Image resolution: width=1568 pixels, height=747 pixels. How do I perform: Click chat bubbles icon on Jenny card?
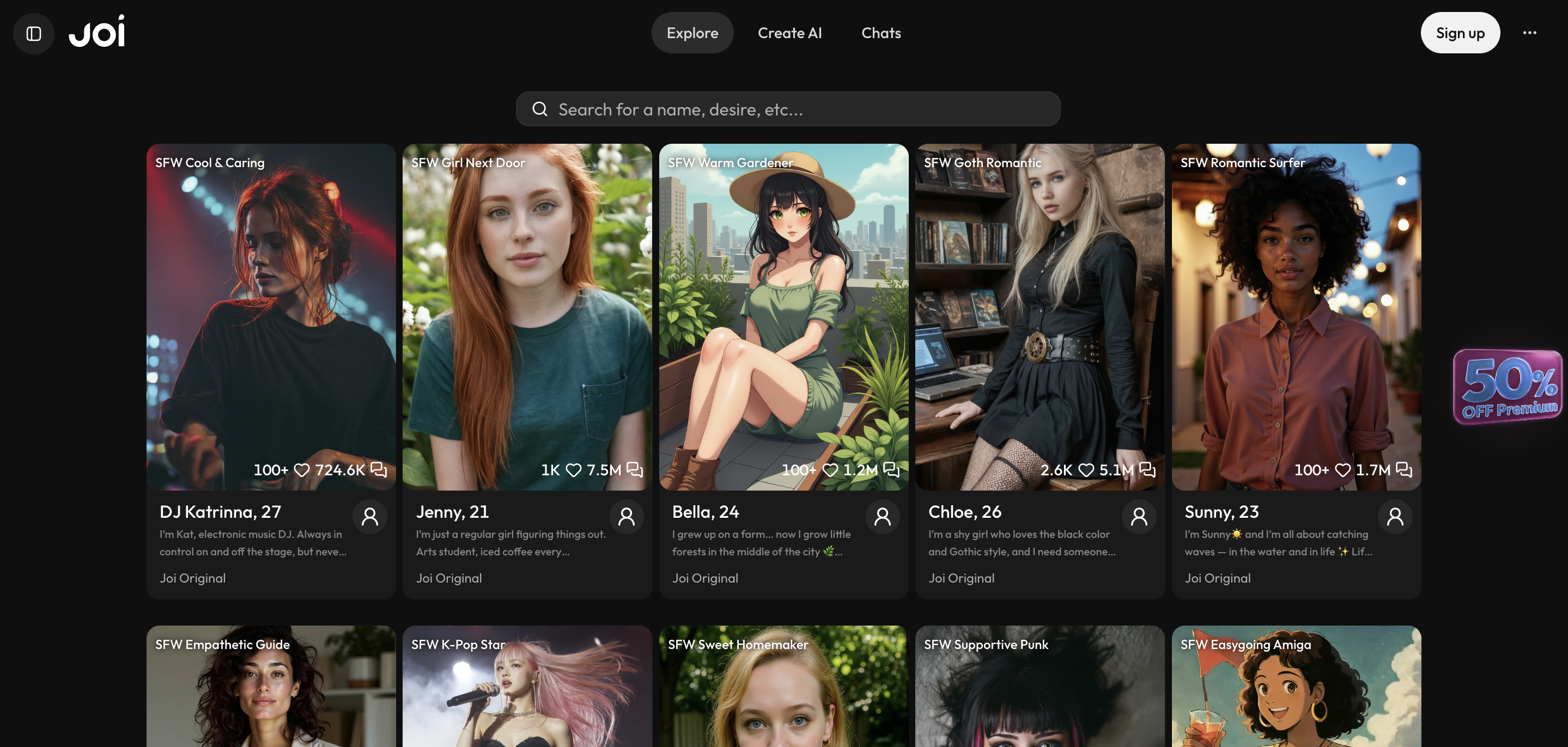635,469
